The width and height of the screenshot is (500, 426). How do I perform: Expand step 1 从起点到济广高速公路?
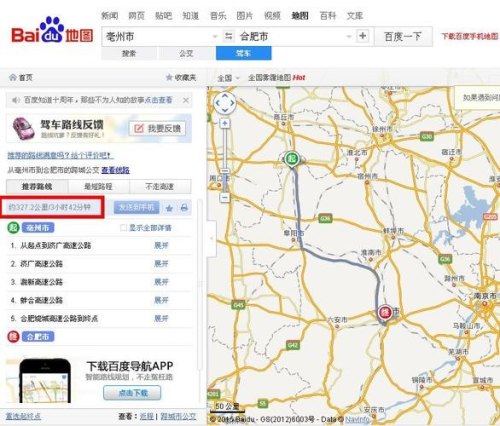pyautogui.click(x=161, y=246)
